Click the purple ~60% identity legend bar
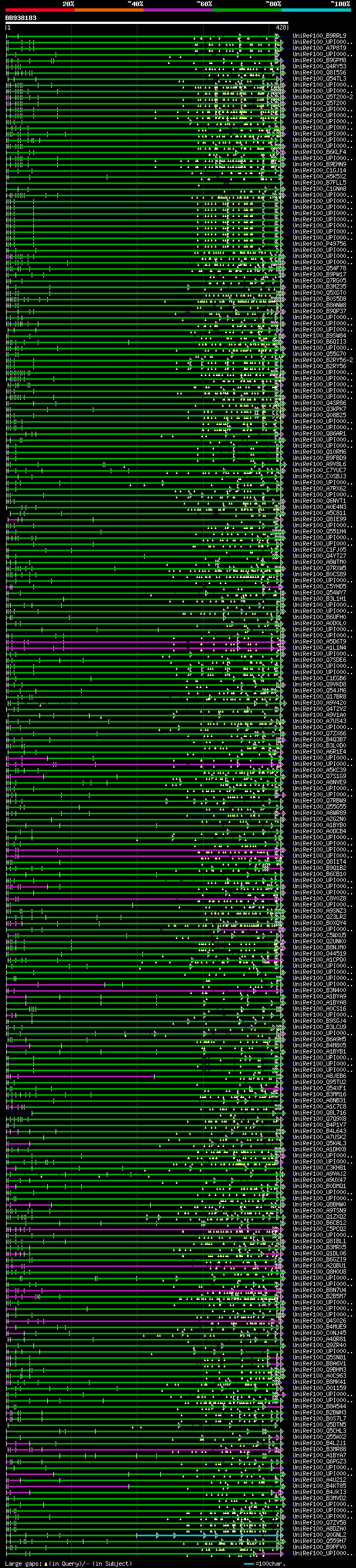Screen dimensions: 356x1568 pos(177,10)
